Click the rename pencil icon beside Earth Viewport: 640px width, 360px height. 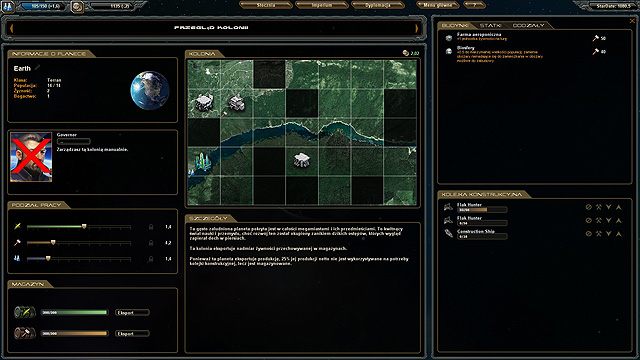click(38, 68)
